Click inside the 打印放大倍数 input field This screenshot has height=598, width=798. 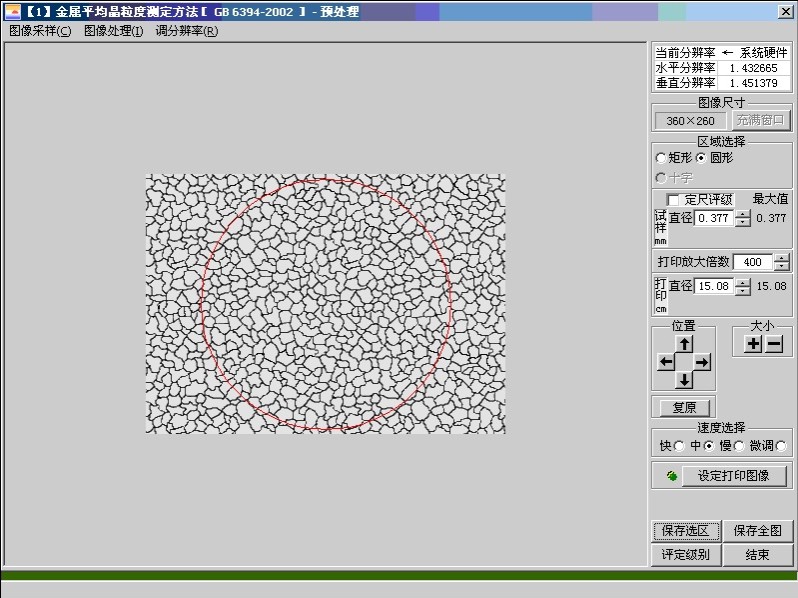click(x=753, y=262)
